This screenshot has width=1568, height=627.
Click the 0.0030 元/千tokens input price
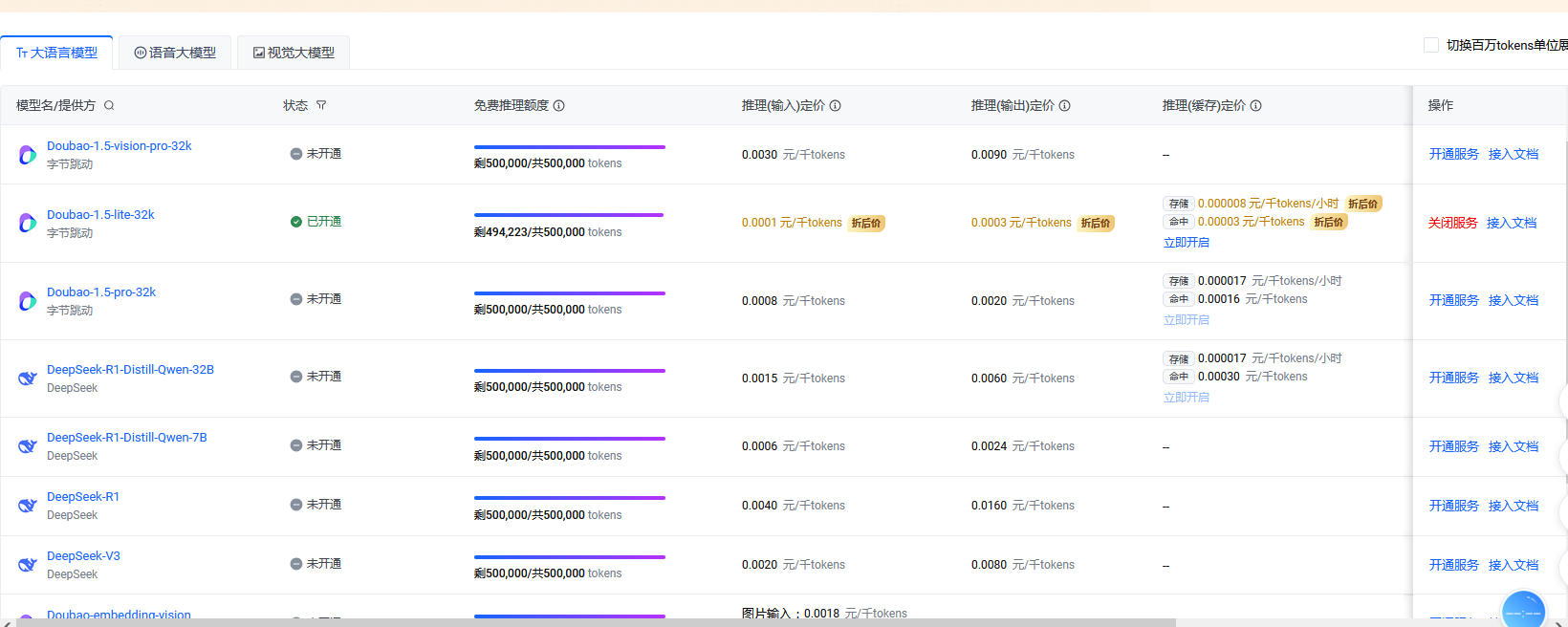tap(794, 155)
